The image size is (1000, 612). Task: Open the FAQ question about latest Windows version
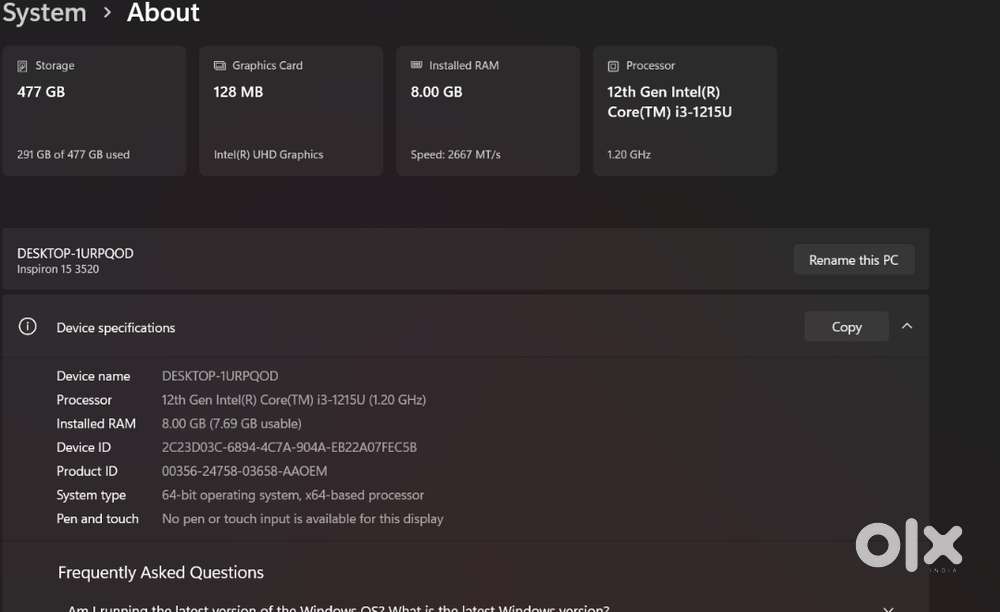tap(338, 607)
